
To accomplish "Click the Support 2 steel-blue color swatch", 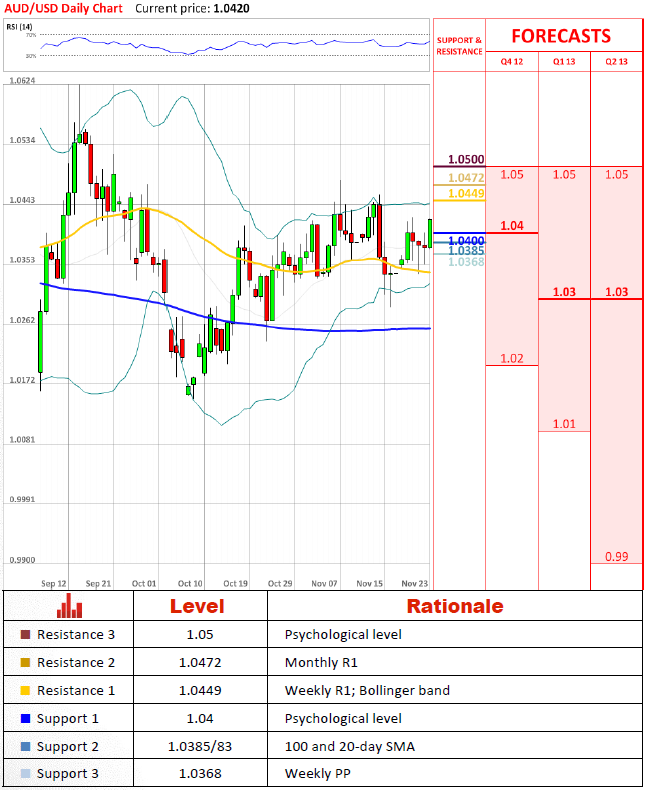I will pos(25,747).
